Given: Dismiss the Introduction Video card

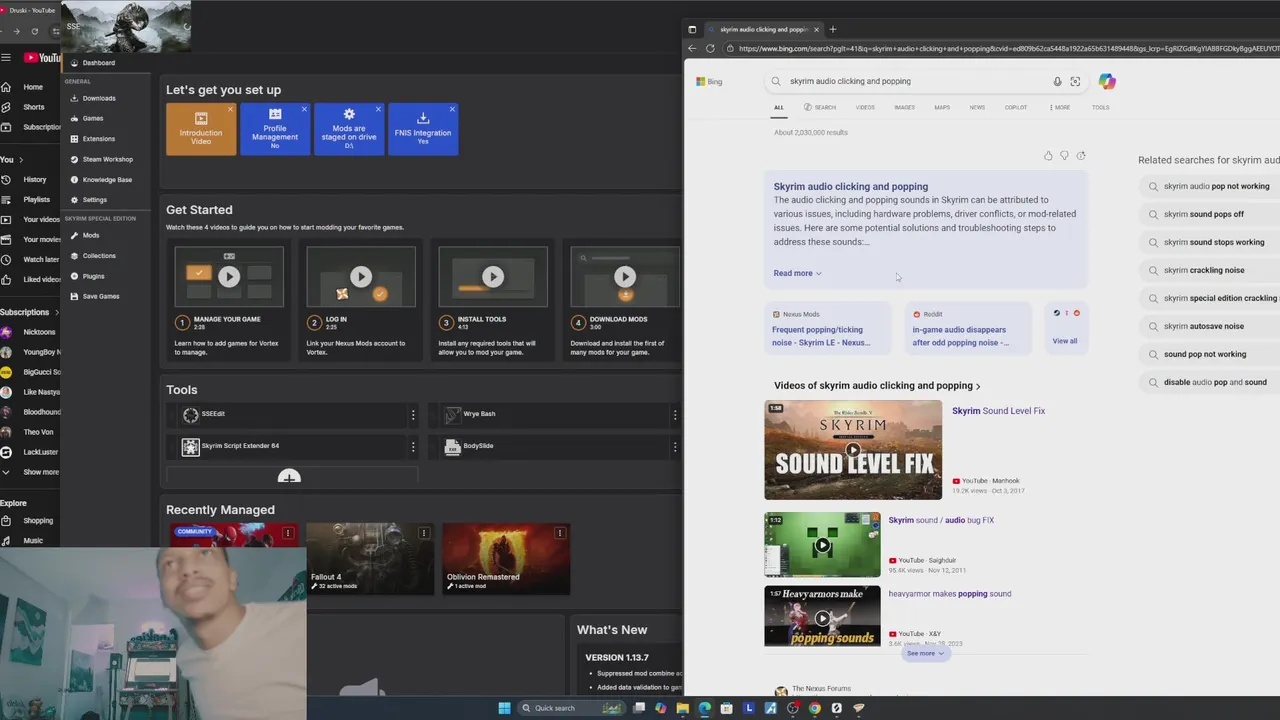Looking at the screenshot, I should [x=230, y=109].
